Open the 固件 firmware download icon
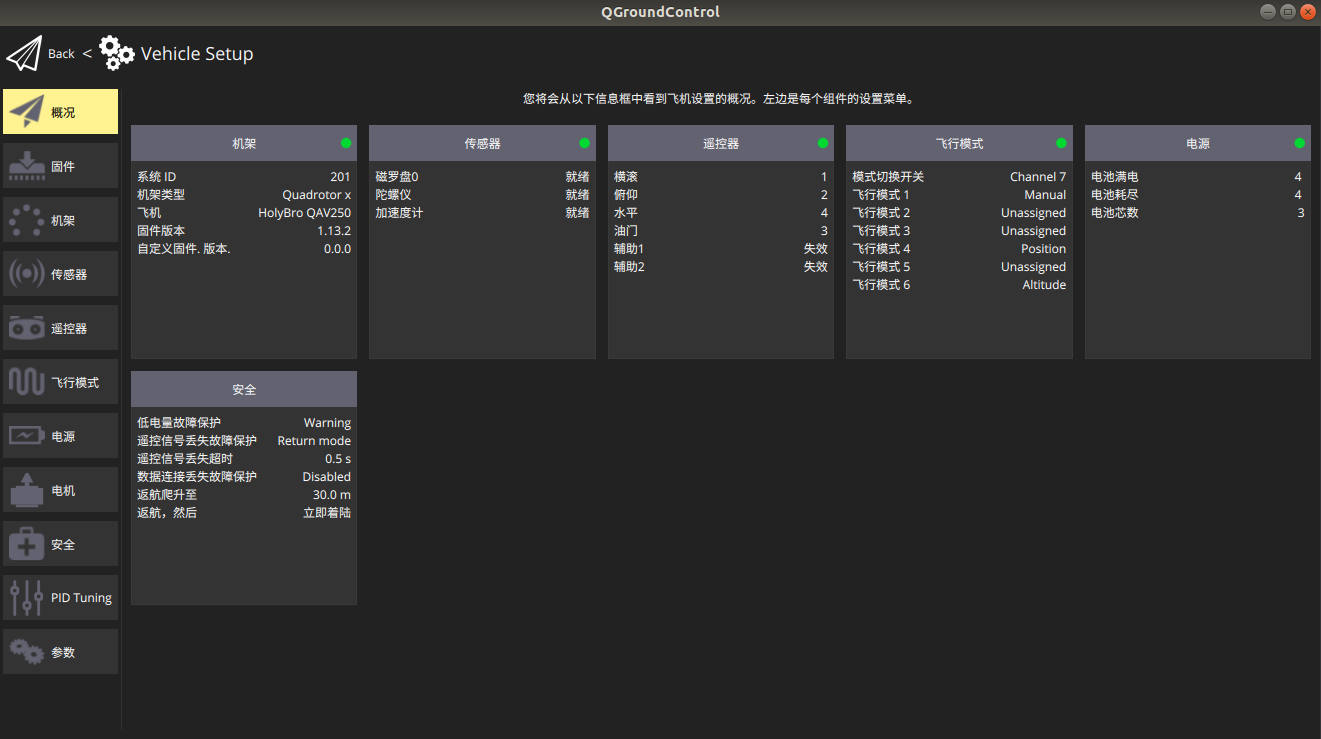 [x=27, y=166]
